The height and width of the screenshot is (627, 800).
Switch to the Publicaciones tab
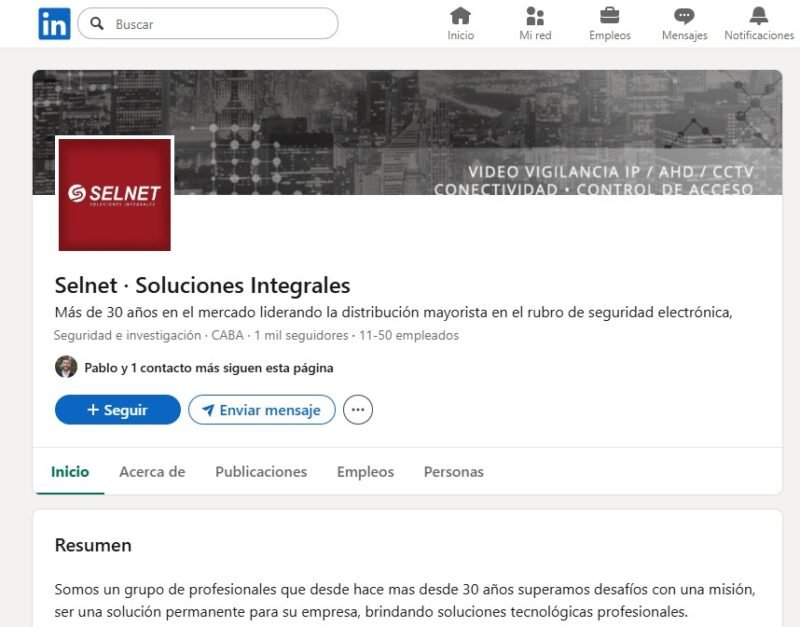click(x=261, y=472)
